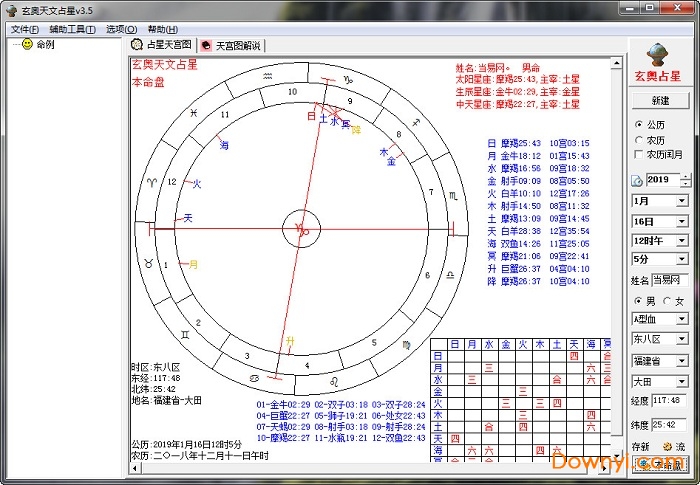Click the gear icon next to 流
700x485 pixels.
[x=668, y=446]
